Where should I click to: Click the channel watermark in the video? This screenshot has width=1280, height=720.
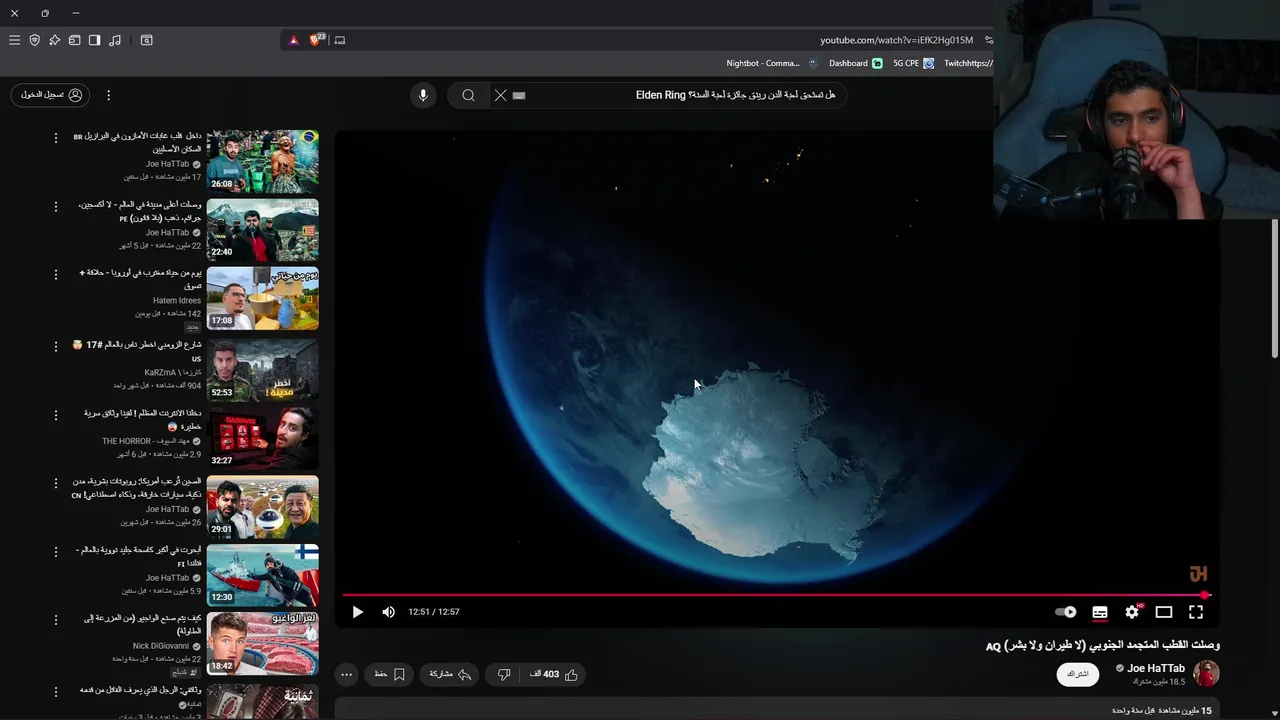[1198, 574]
